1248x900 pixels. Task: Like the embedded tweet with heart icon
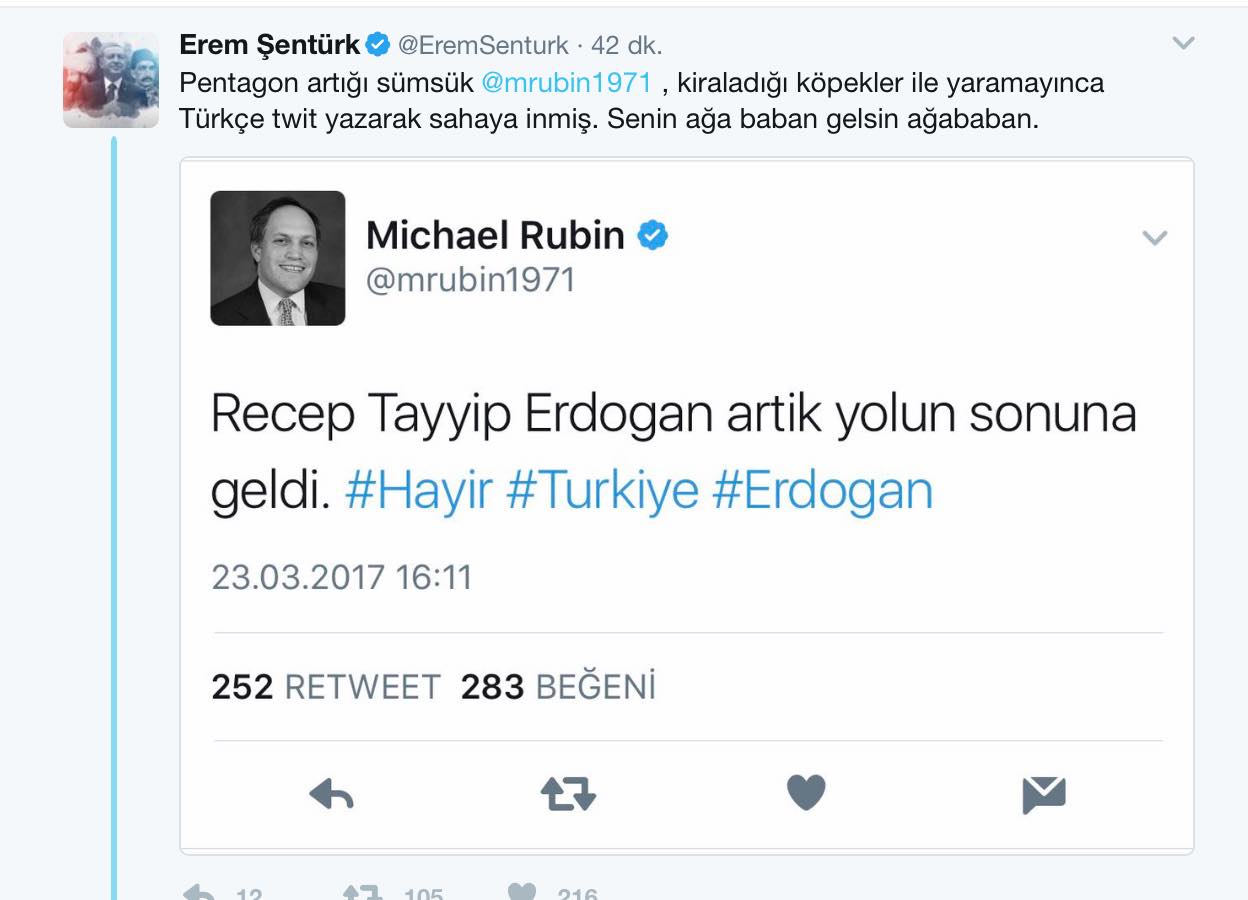[806, 793]
